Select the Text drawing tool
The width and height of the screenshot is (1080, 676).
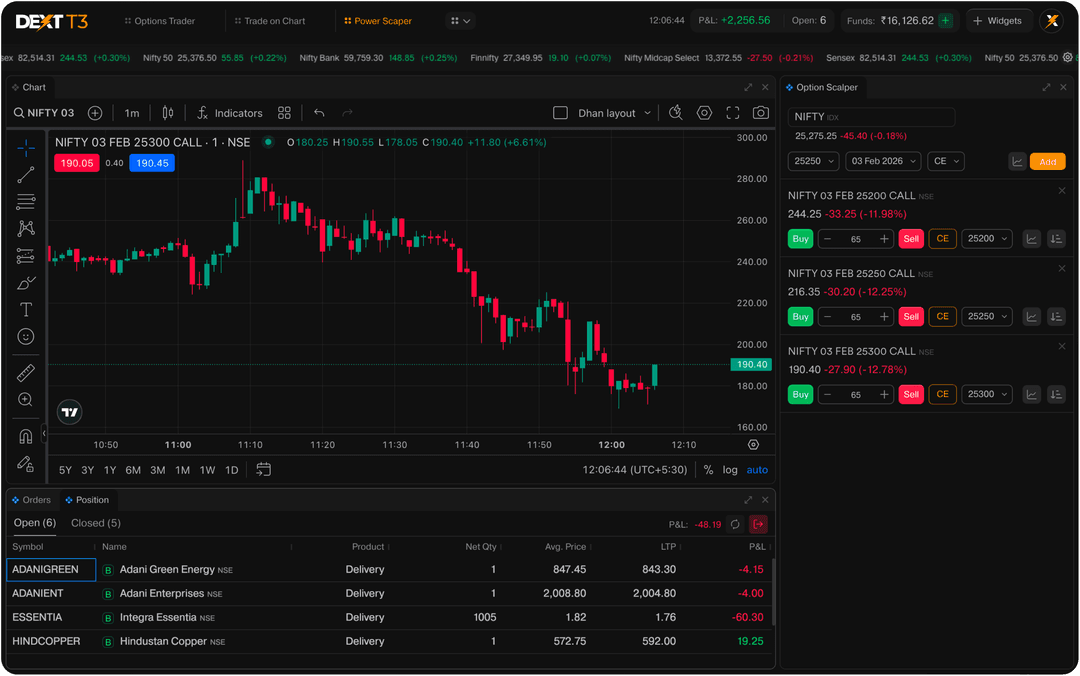tap(26, 309)
